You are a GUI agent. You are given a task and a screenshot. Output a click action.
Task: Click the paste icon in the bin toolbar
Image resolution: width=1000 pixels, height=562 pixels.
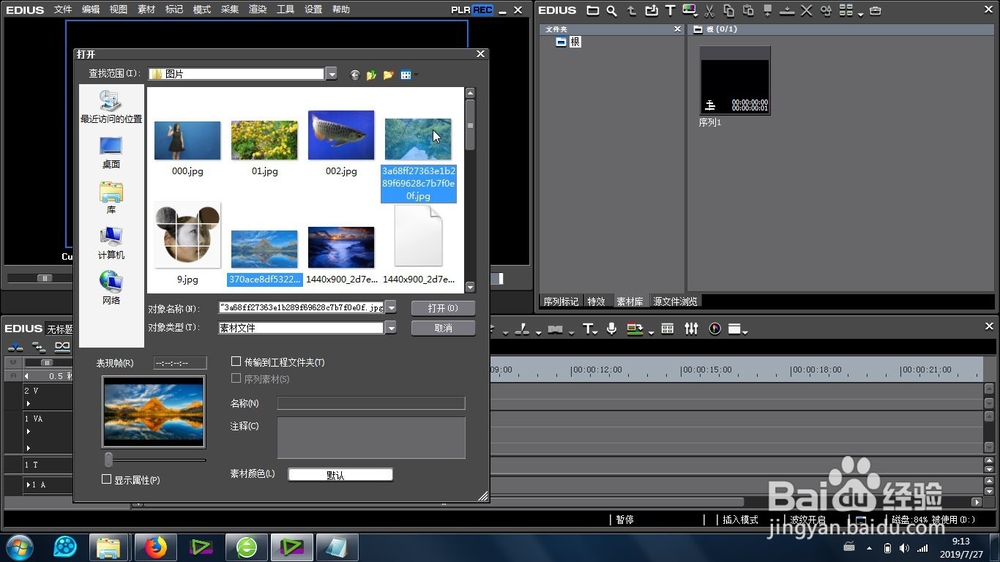pyautogui.click(x=748, y=10)
